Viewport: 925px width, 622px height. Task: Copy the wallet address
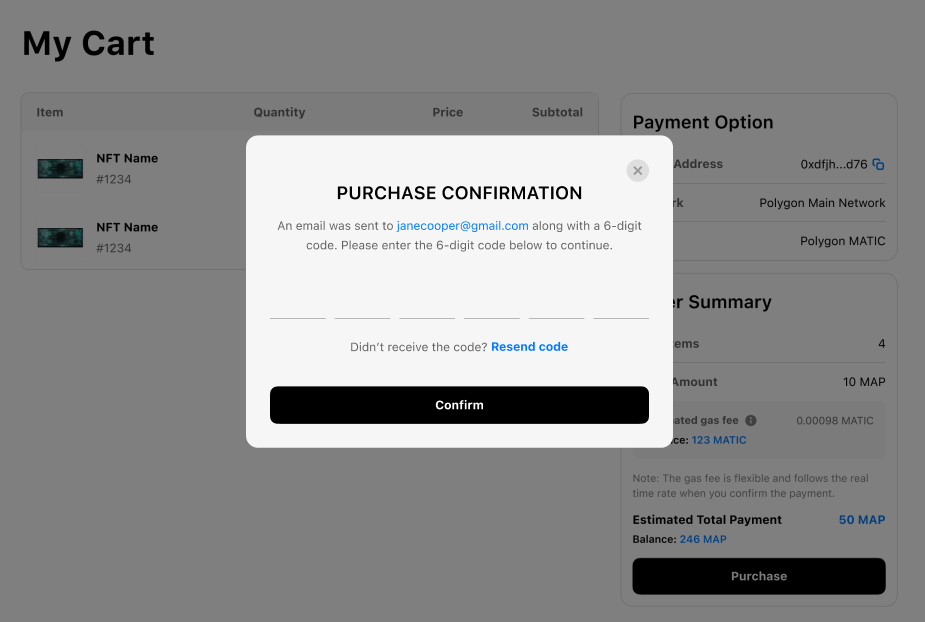pyautogui.click(x=879, y=164)
